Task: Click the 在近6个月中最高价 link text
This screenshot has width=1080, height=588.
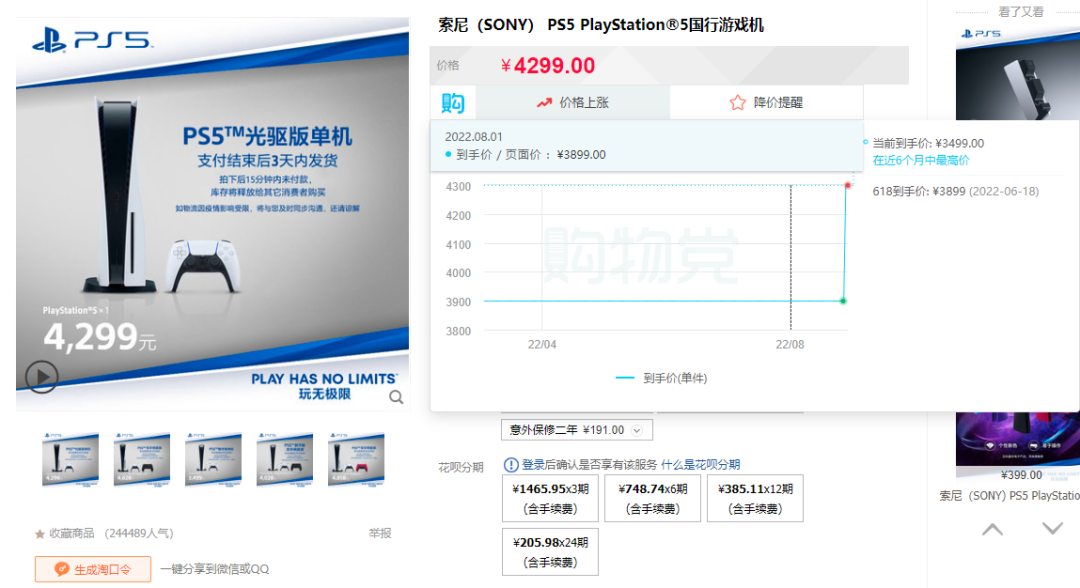Action: 921,160
